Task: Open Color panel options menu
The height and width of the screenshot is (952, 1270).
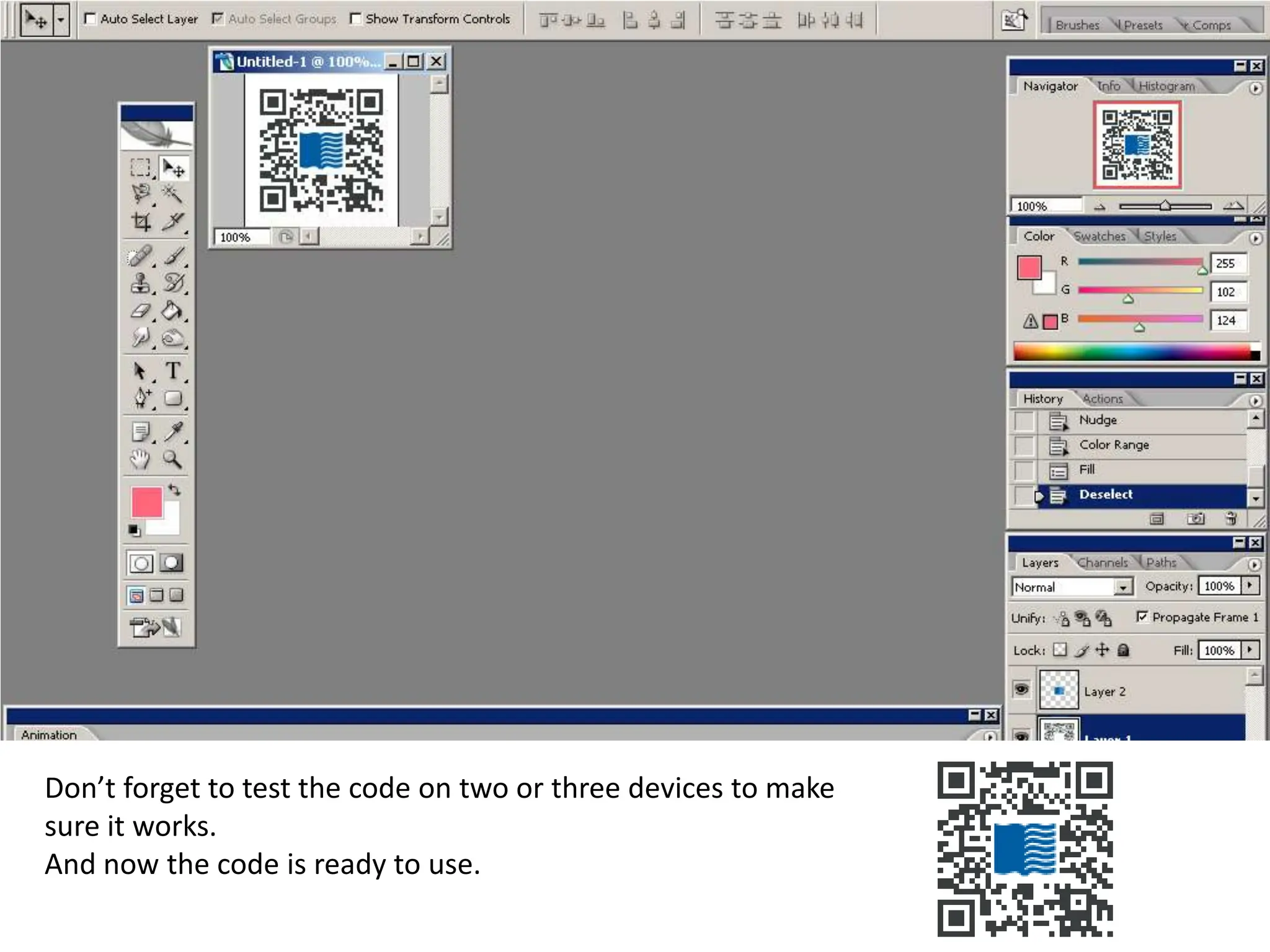Action: click(x=1255, y=238)
